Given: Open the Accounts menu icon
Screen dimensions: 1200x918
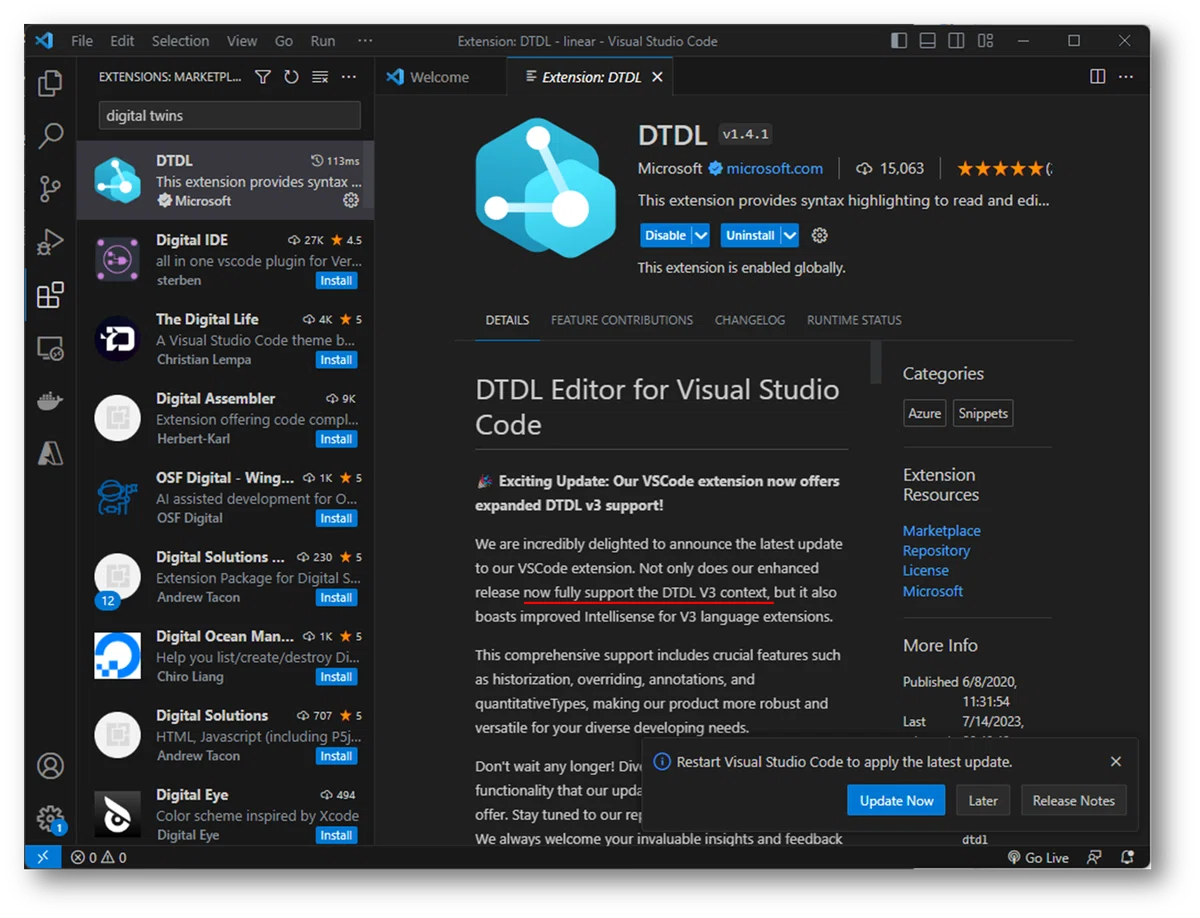Looking at the screenshot, I should tap(50, 766).
